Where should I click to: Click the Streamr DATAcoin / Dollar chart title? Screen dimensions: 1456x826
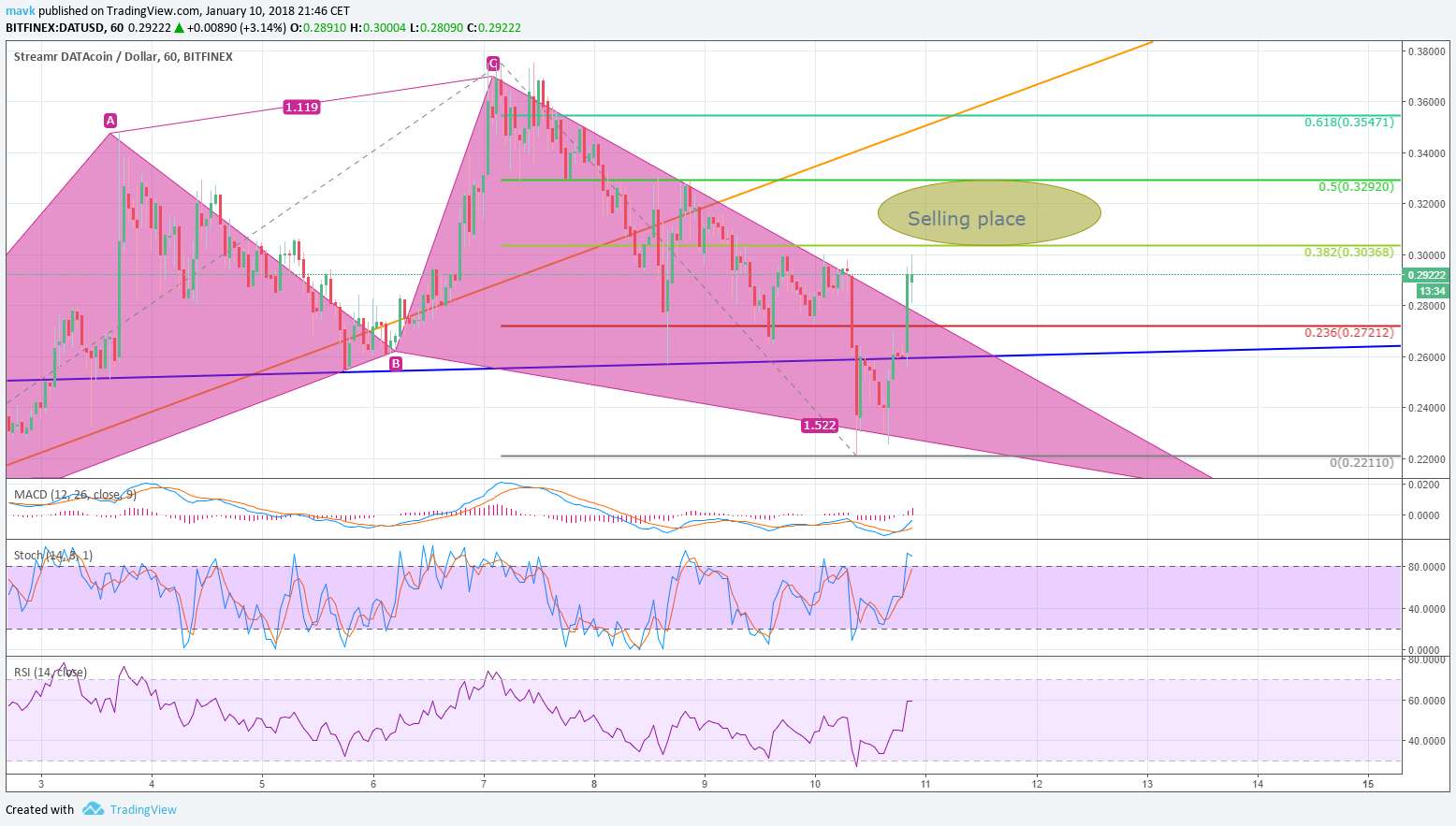124,57
